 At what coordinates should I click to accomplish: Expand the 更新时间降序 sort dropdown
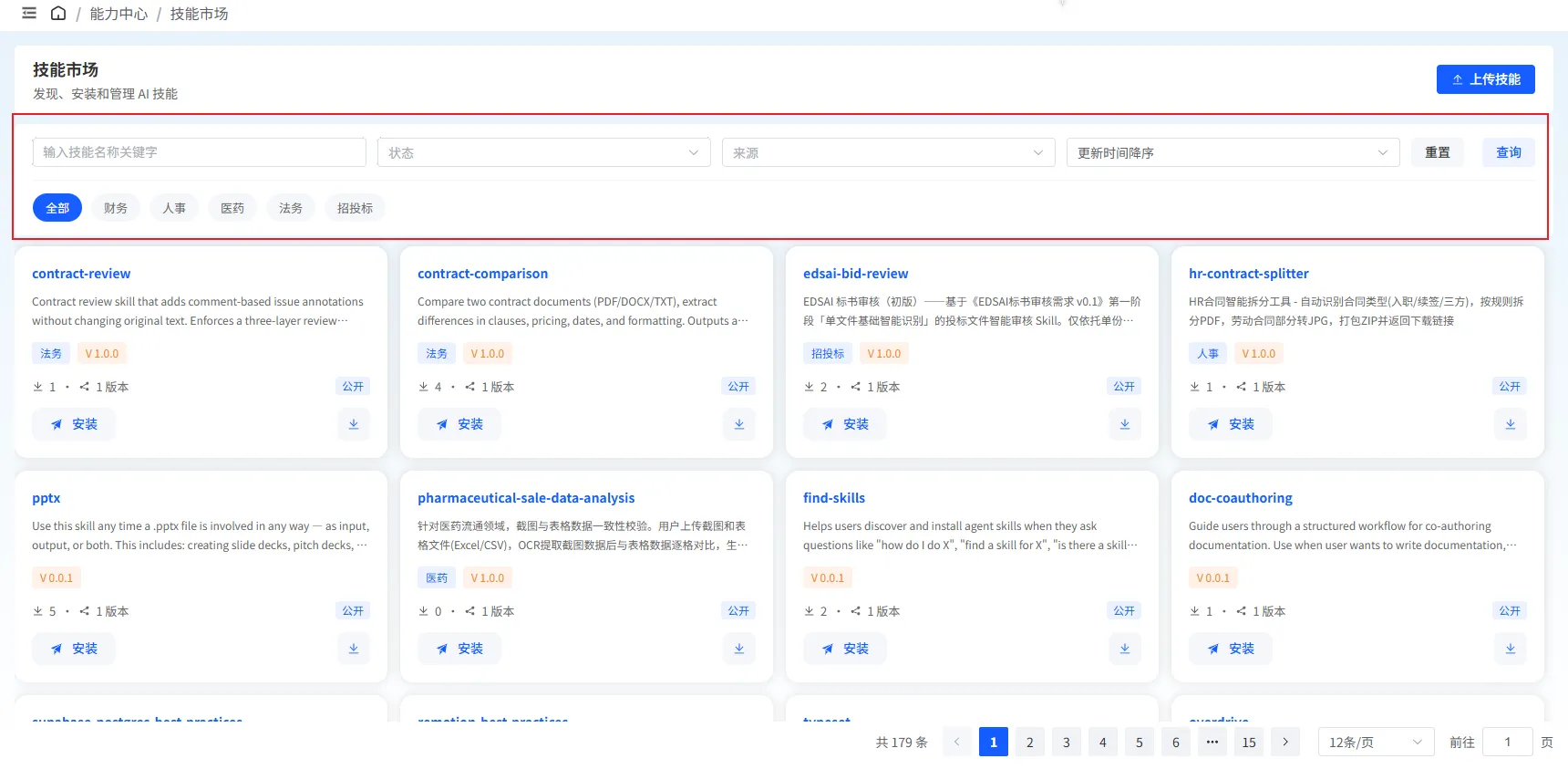1233,152
